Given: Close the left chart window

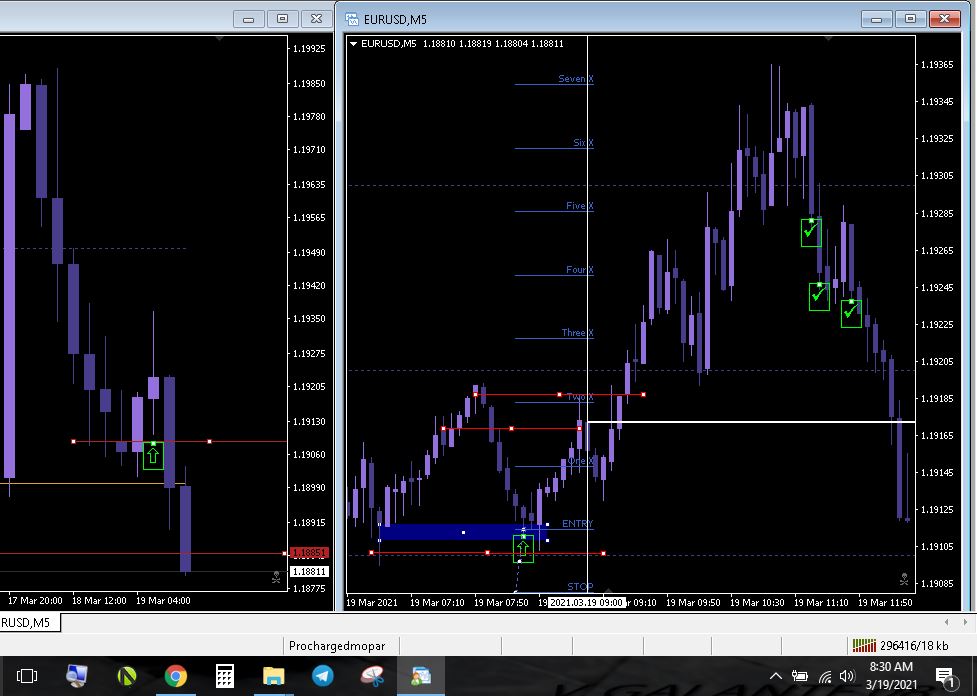Looking at the screenshot, I should [317, 19].
